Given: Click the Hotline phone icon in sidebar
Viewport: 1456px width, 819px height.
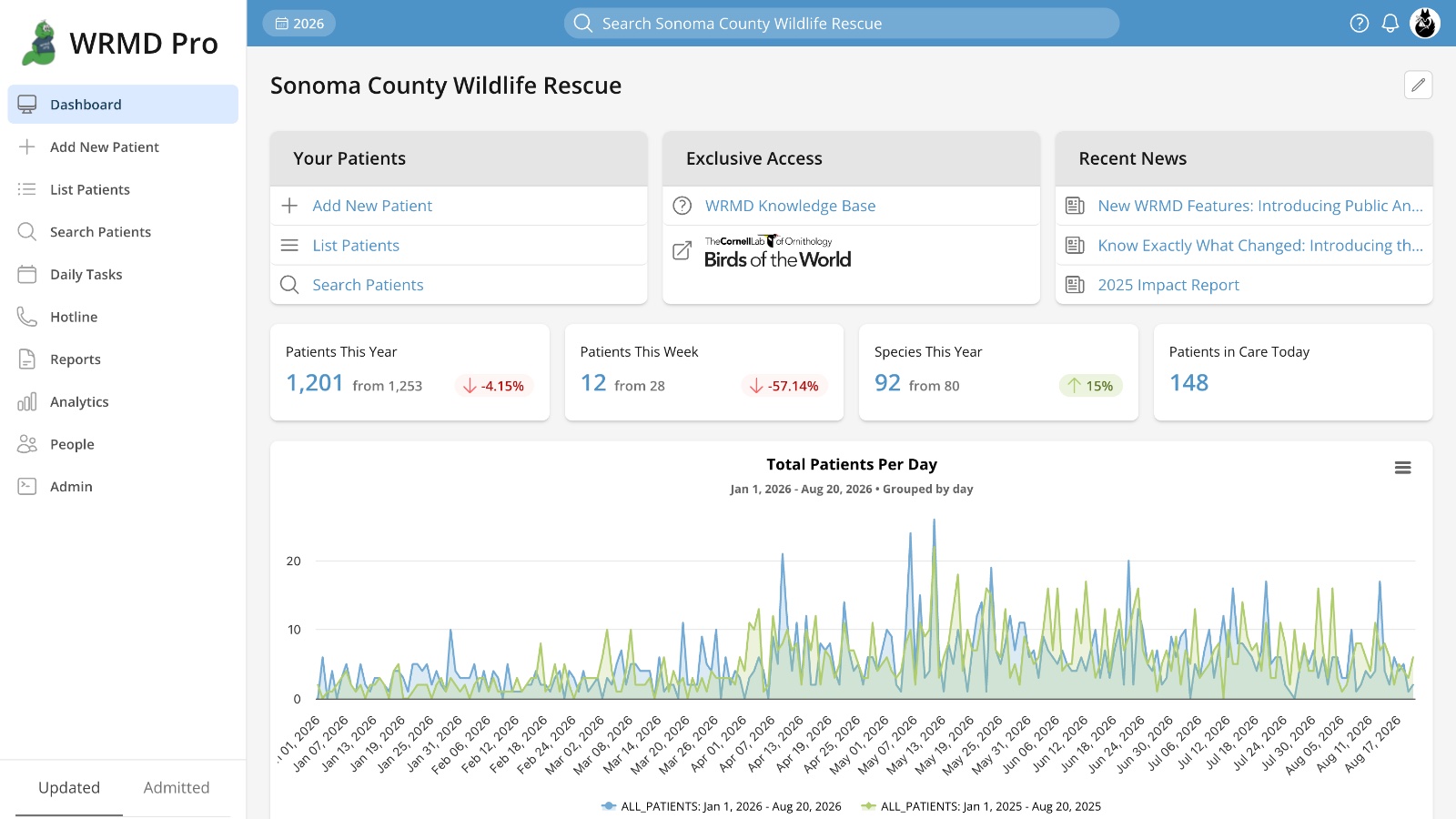Looking at the screenshot, I should [x=27, y=317].
